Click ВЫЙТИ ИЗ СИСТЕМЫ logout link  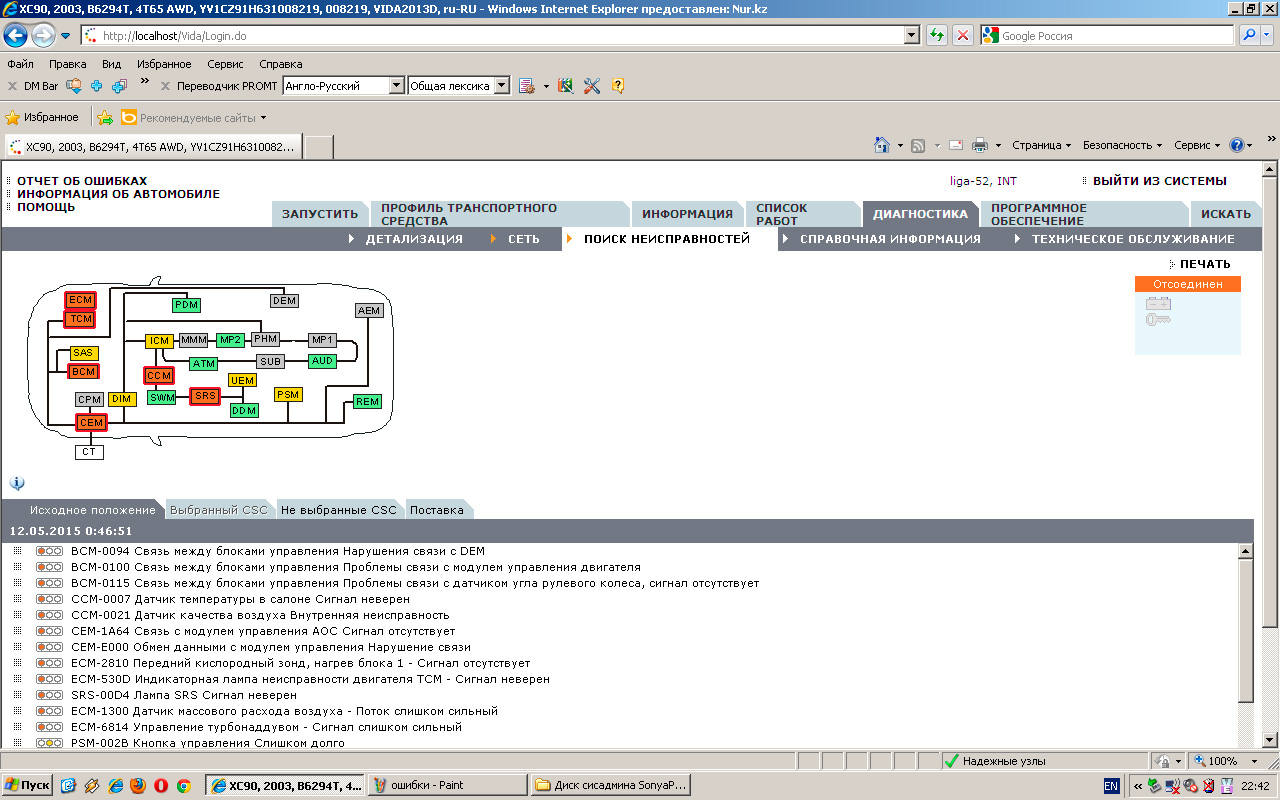pyautogui.click(x=1158, y=181)
